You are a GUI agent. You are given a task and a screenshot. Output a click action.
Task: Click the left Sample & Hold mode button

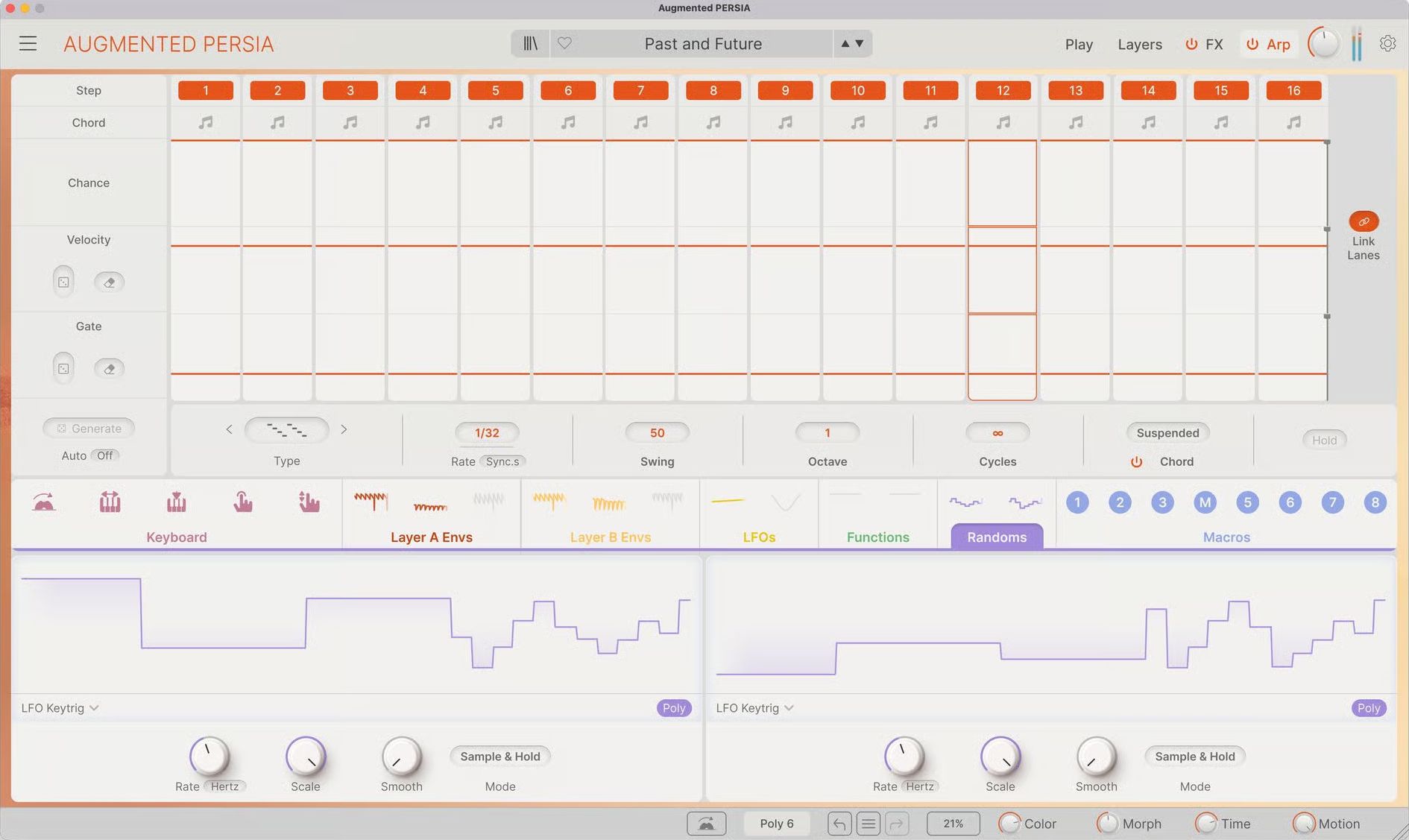(x=499, y=757)
